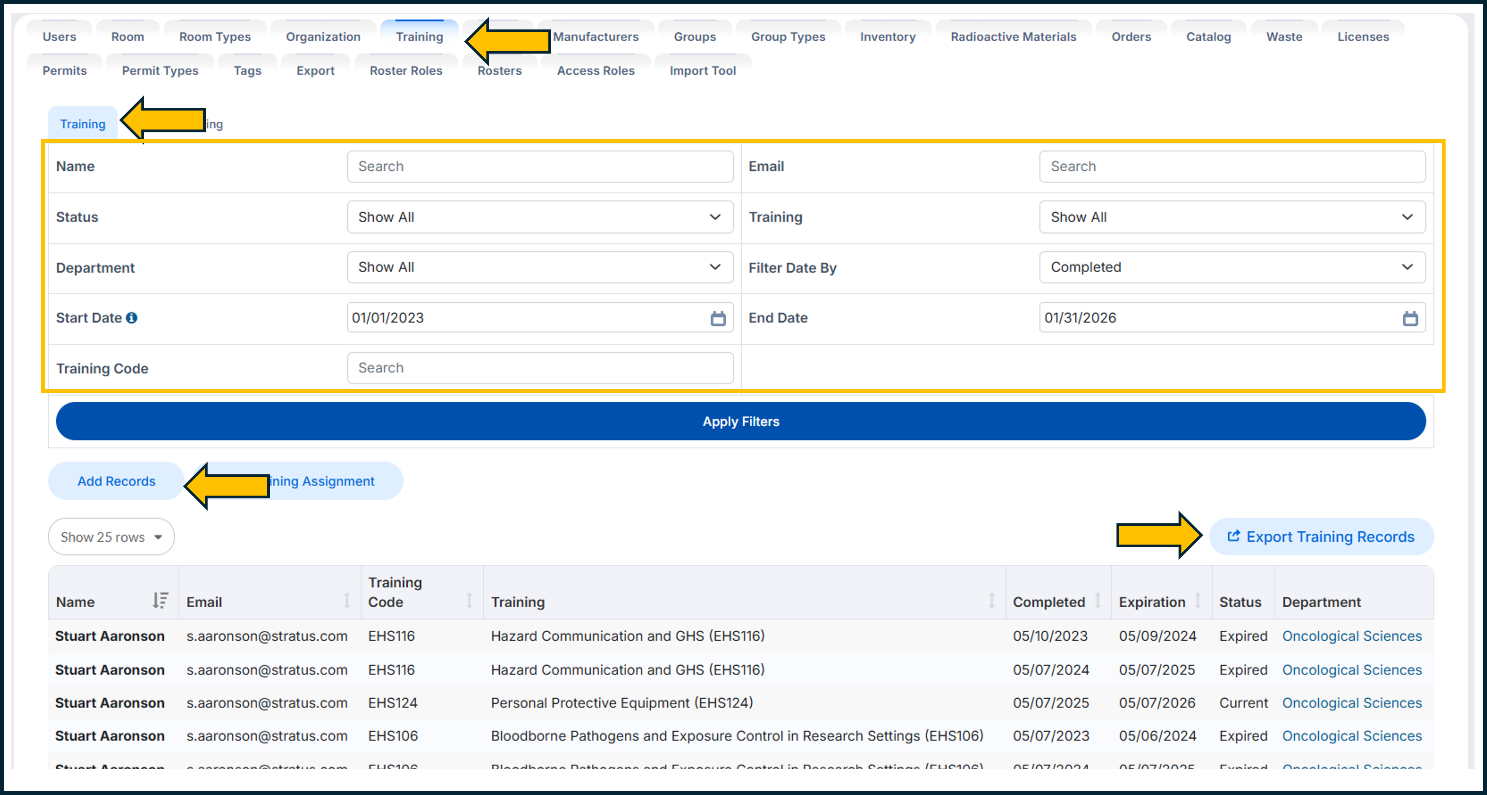Switch to the Users tab
This screenshot has height=795, width=1487.
point(60,37)
